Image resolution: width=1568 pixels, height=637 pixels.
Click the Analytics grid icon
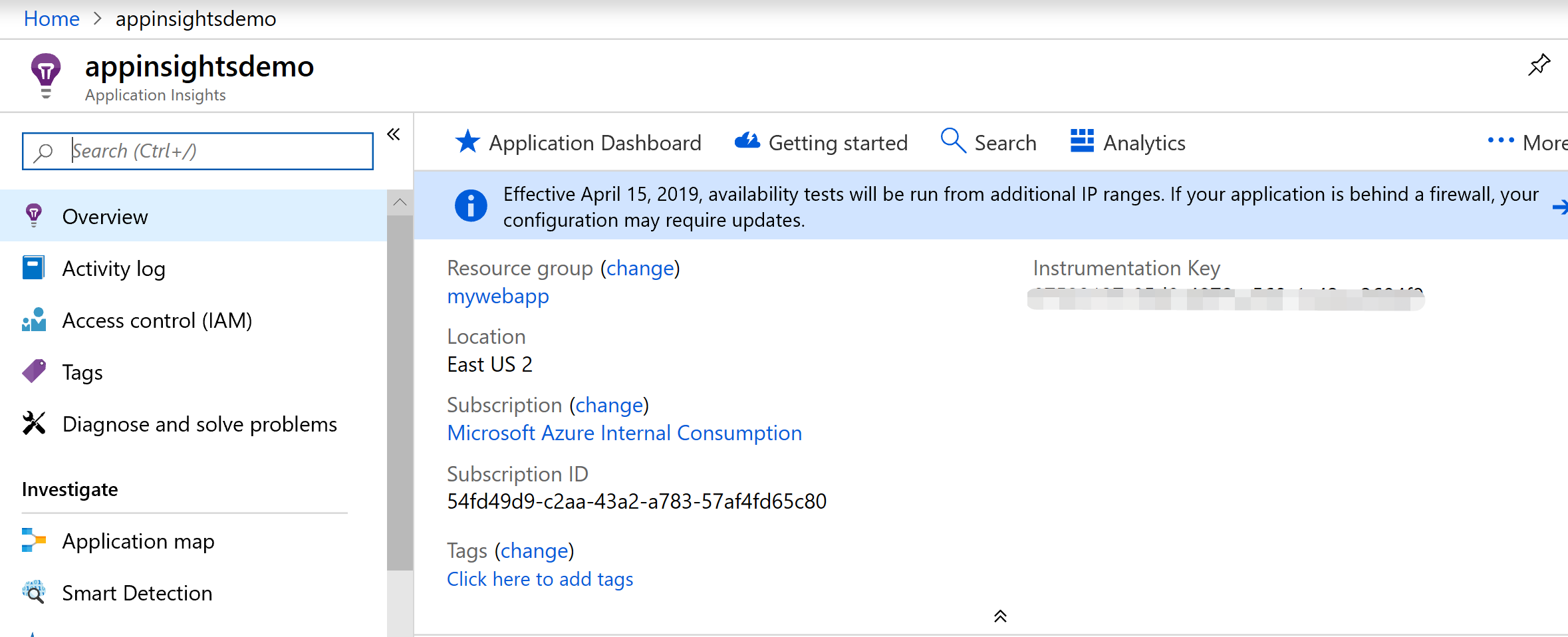pos(1082,141)
